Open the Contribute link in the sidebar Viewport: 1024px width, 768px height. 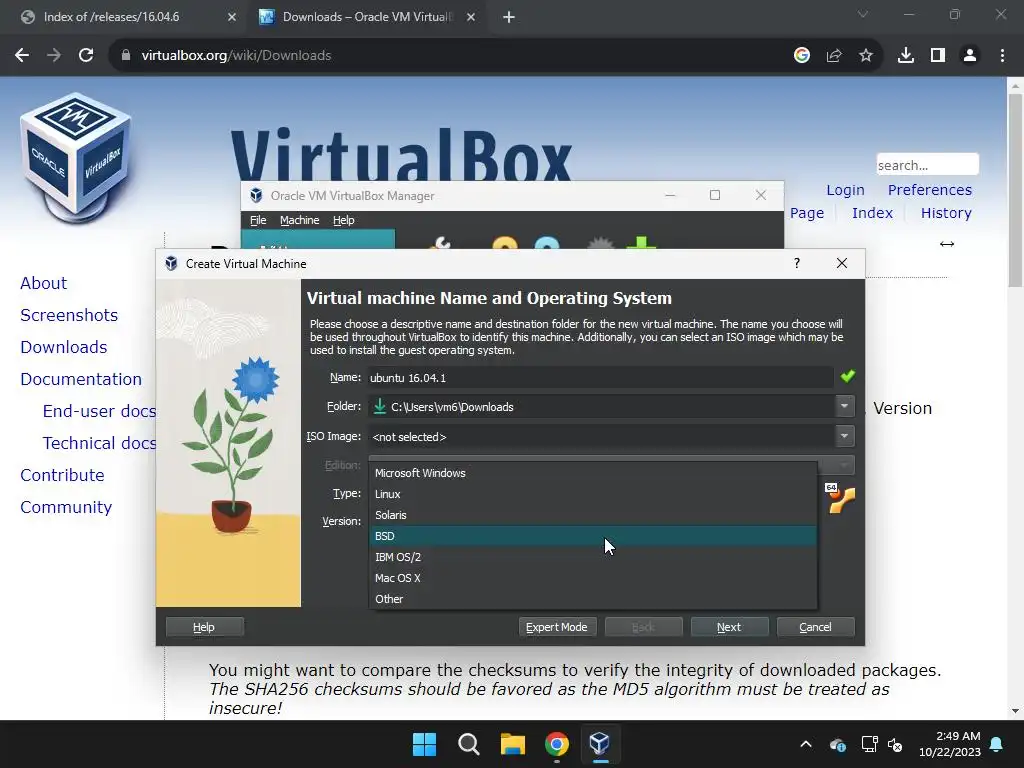coord(63,475)
